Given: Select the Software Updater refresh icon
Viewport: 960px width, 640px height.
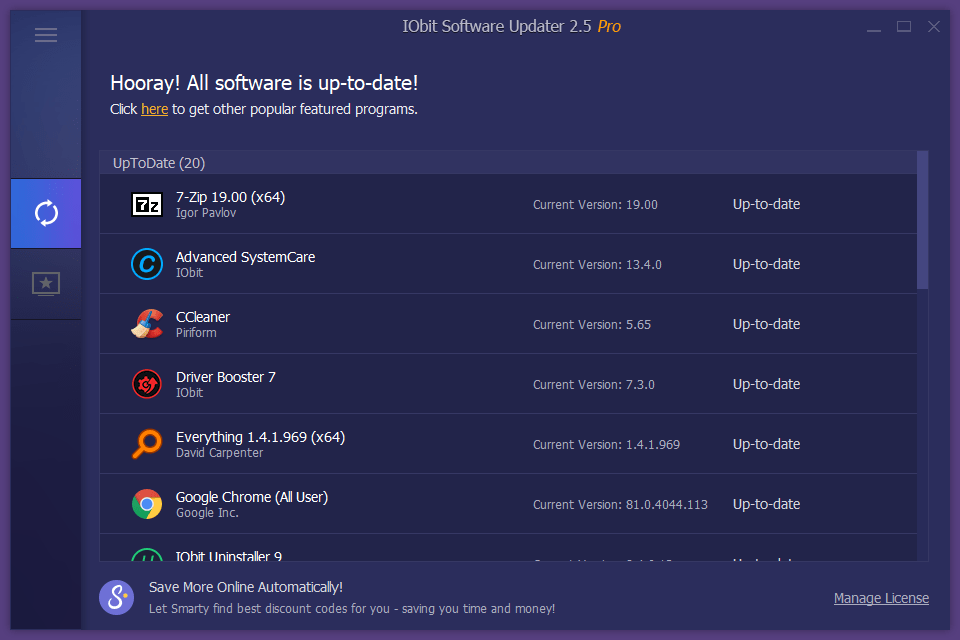Looking at the screenshot, I should [x=45, y=213].
